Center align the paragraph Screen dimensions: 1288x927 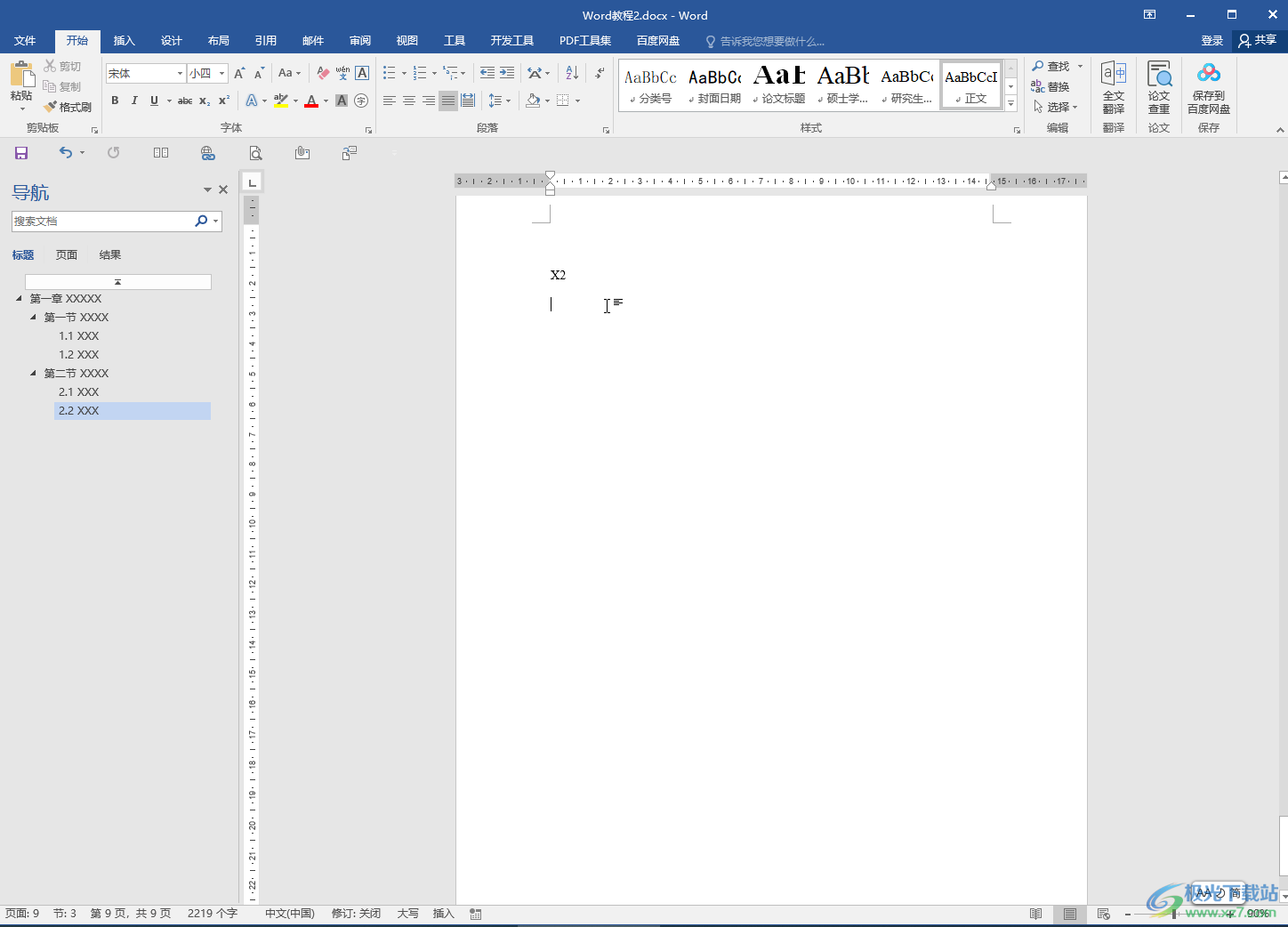click(x=409, y=101)
